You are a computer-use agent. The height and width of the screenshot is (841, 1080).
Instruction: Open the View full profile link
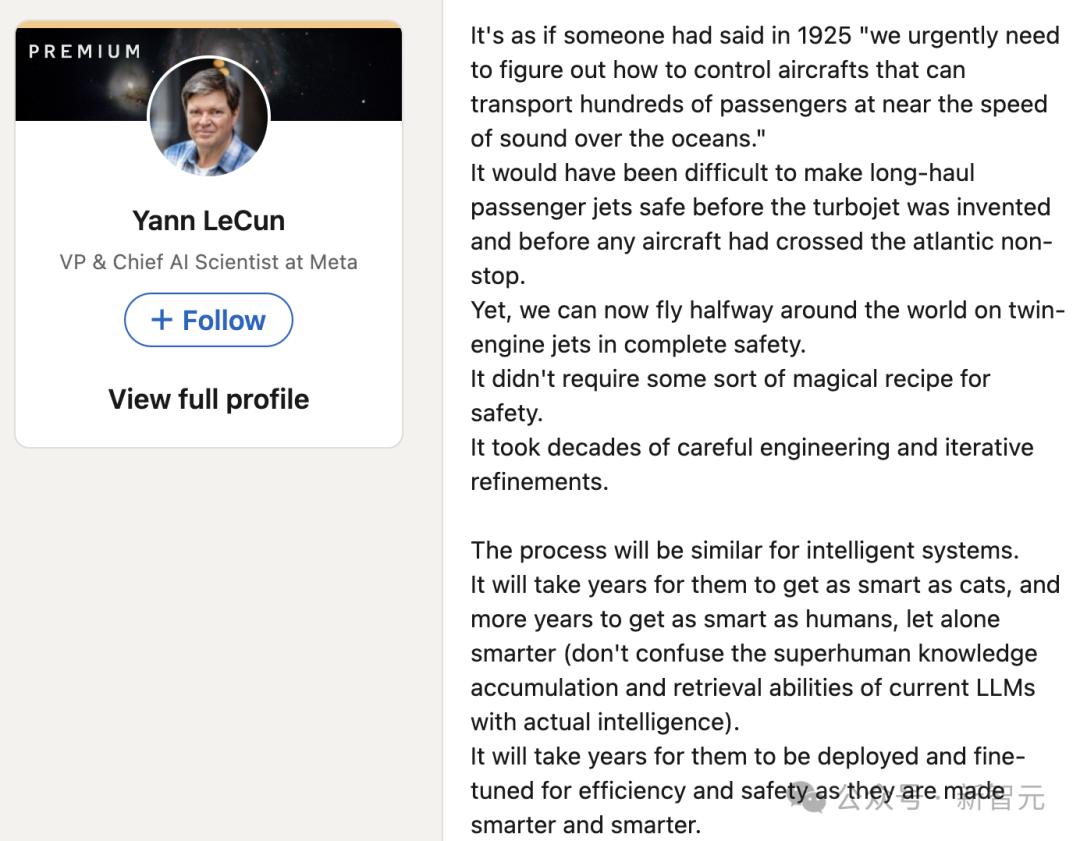point(208,399)
